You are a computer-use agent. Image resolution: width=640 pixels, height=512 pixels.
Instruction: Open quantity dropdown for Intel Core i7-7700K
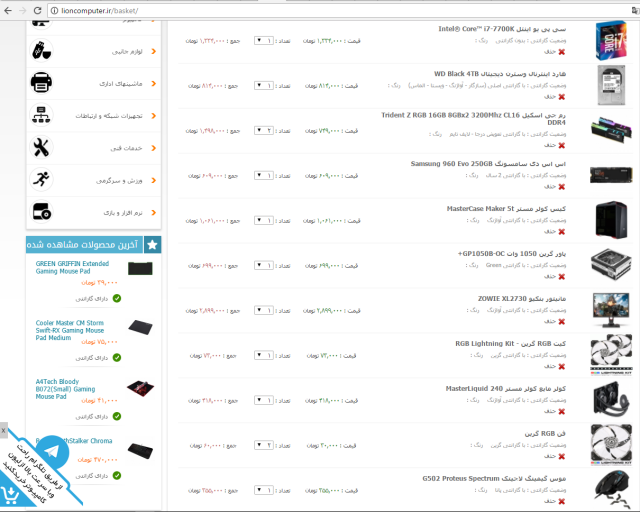(263, 41)
